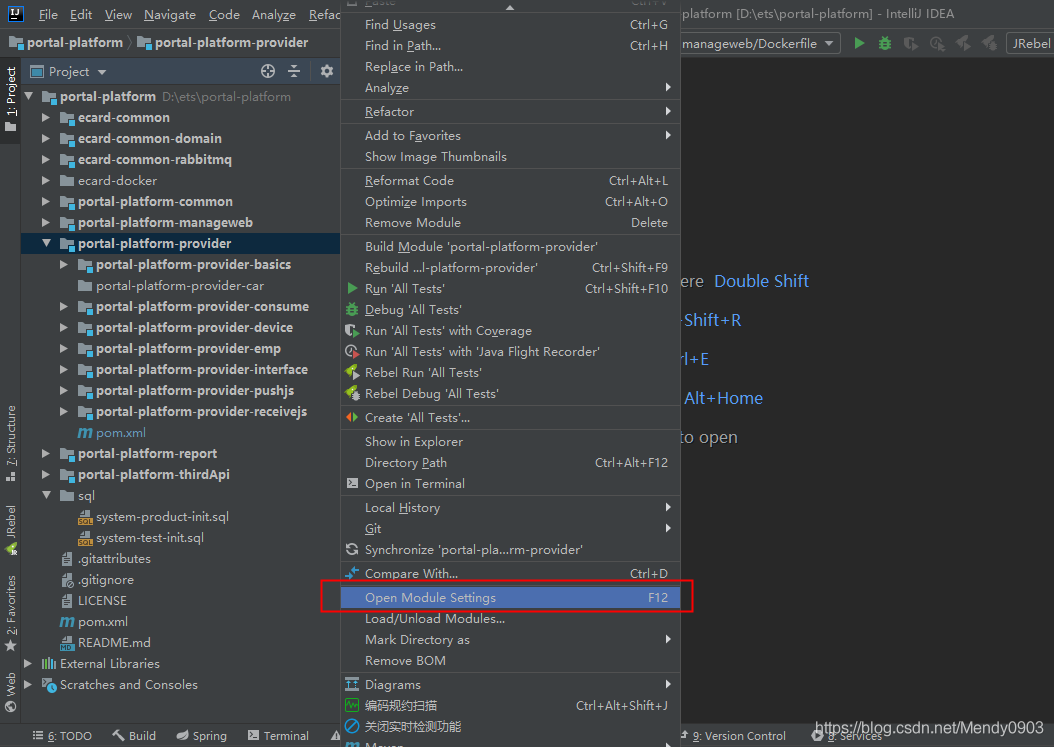Click the JRebel button in top toolbar

pos(1030,44)
